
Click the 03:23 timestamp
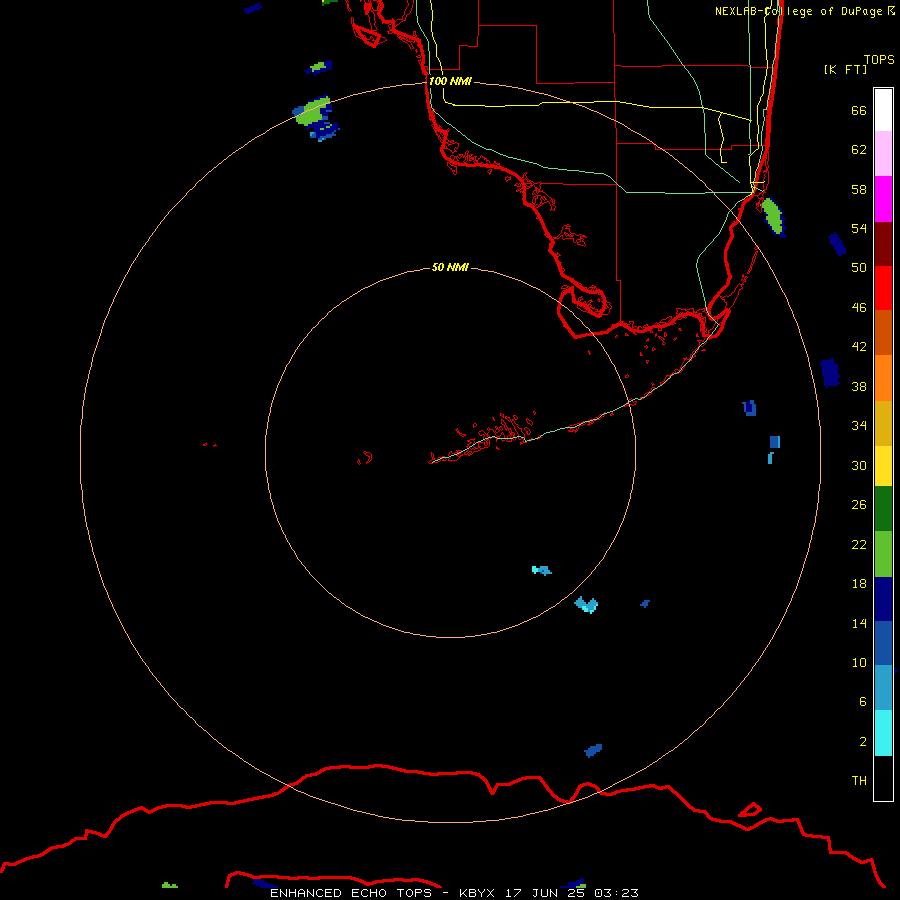tap(616, 893)
